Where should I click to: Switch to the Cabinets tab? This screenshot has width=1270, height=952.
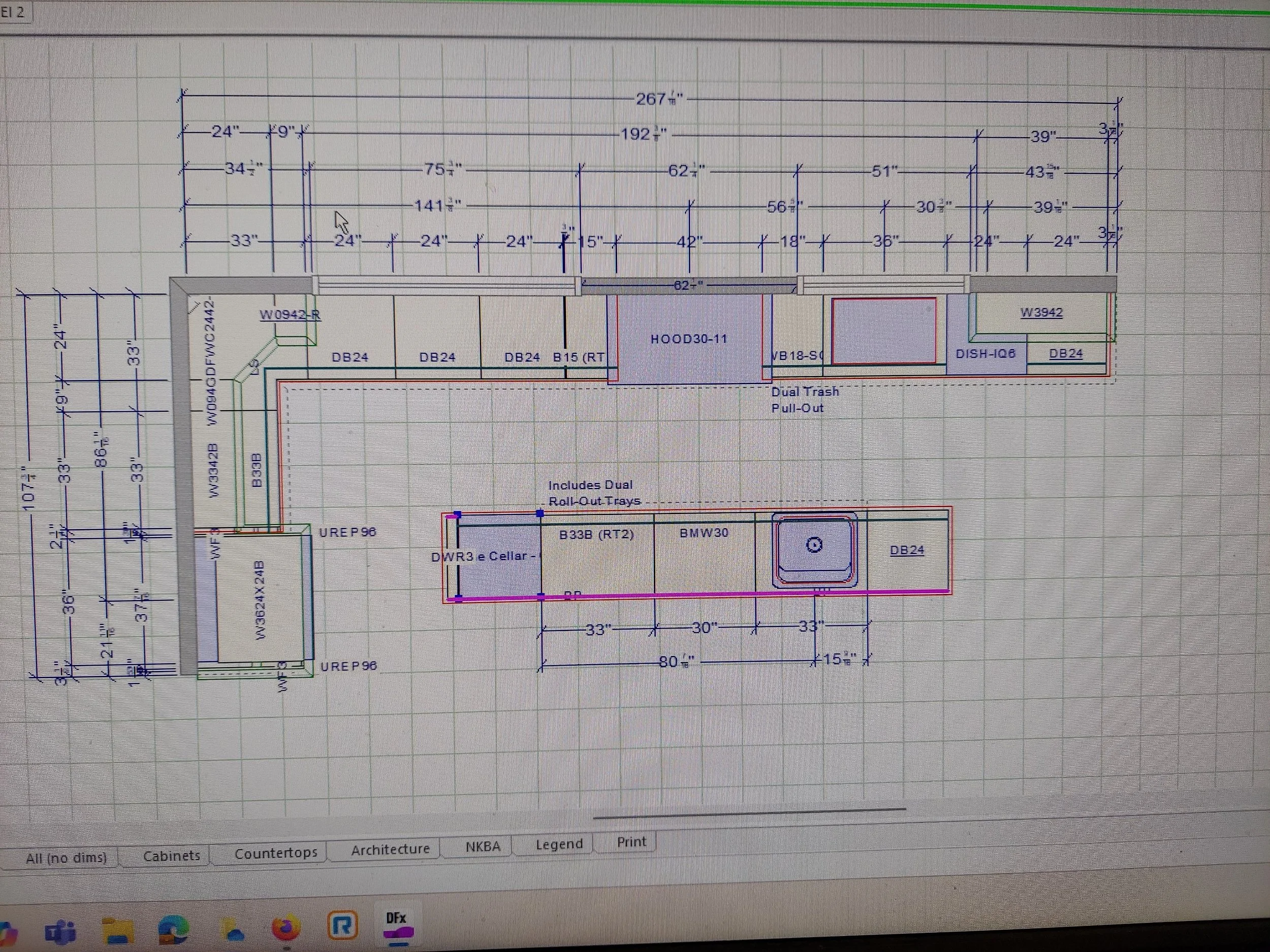pyautogui.click(x=171, y=856)
